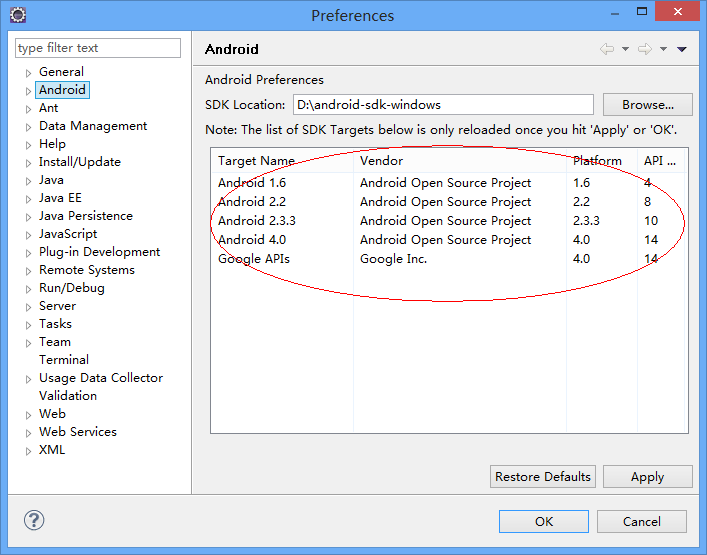
Task: Expand the Web Services node arrow
Action: (x=28, y=434)
